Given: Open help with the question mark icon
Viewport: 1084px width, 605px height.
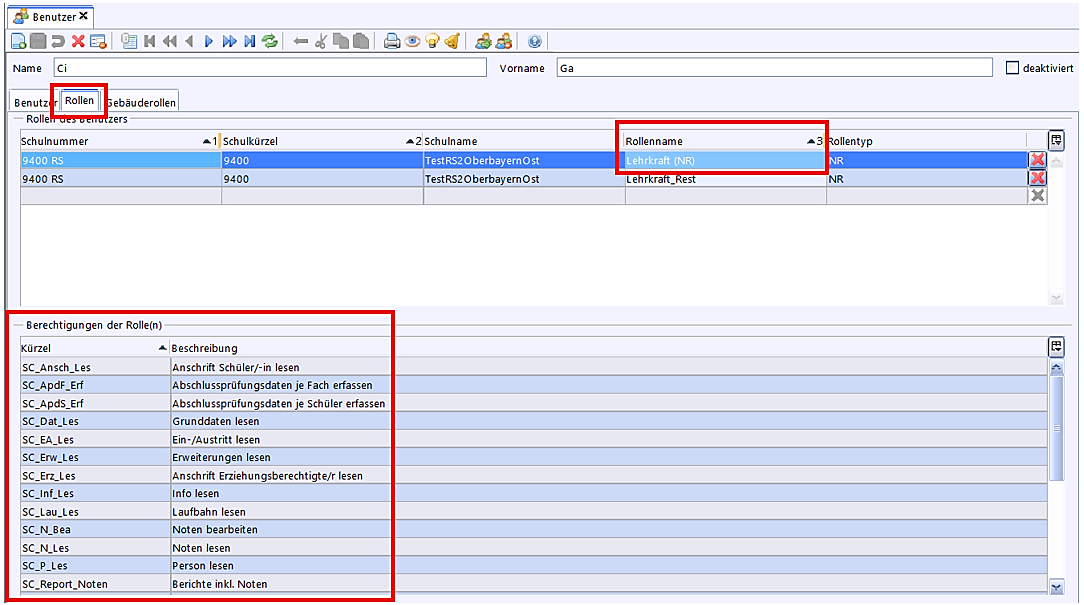Looking at the screenshot, I should [534, 41].
